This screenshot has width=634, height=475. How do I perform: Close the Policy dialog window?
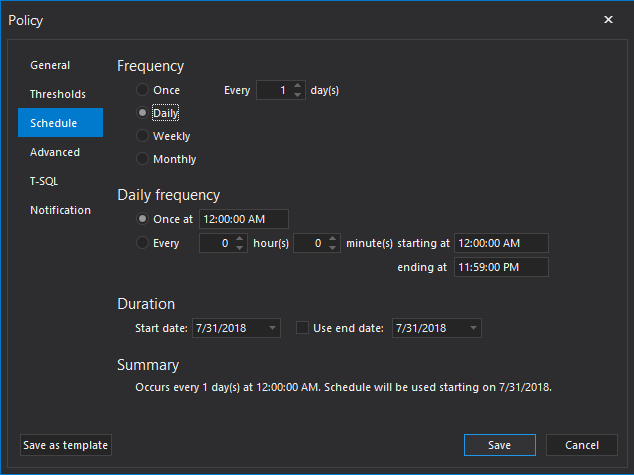click(x=609, y=20)
